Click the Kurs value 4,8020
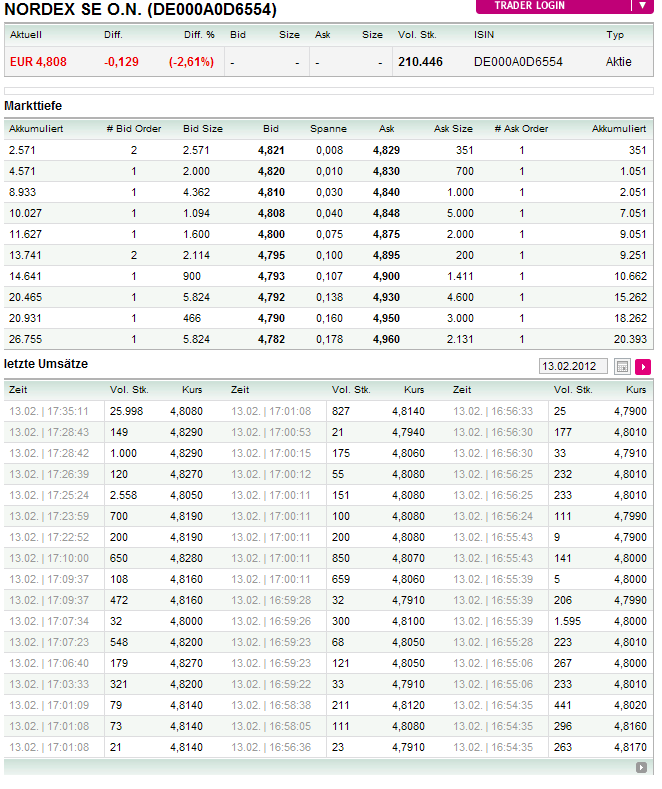 point(630,705)
